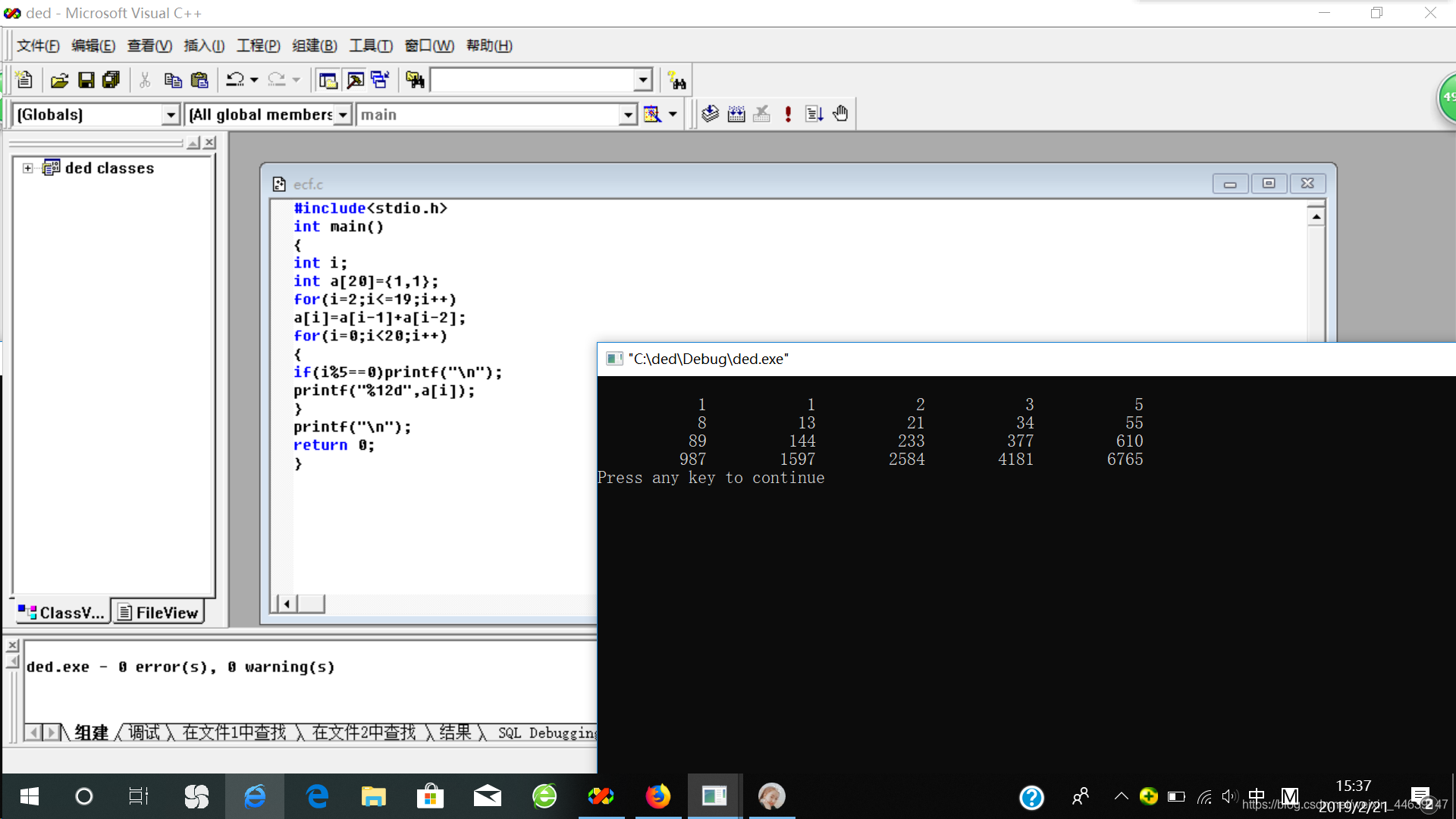Image resolution: width=1456 pixels, height=819 pixels.
Task: Click the Save All icon
Action: coord(111,80)
